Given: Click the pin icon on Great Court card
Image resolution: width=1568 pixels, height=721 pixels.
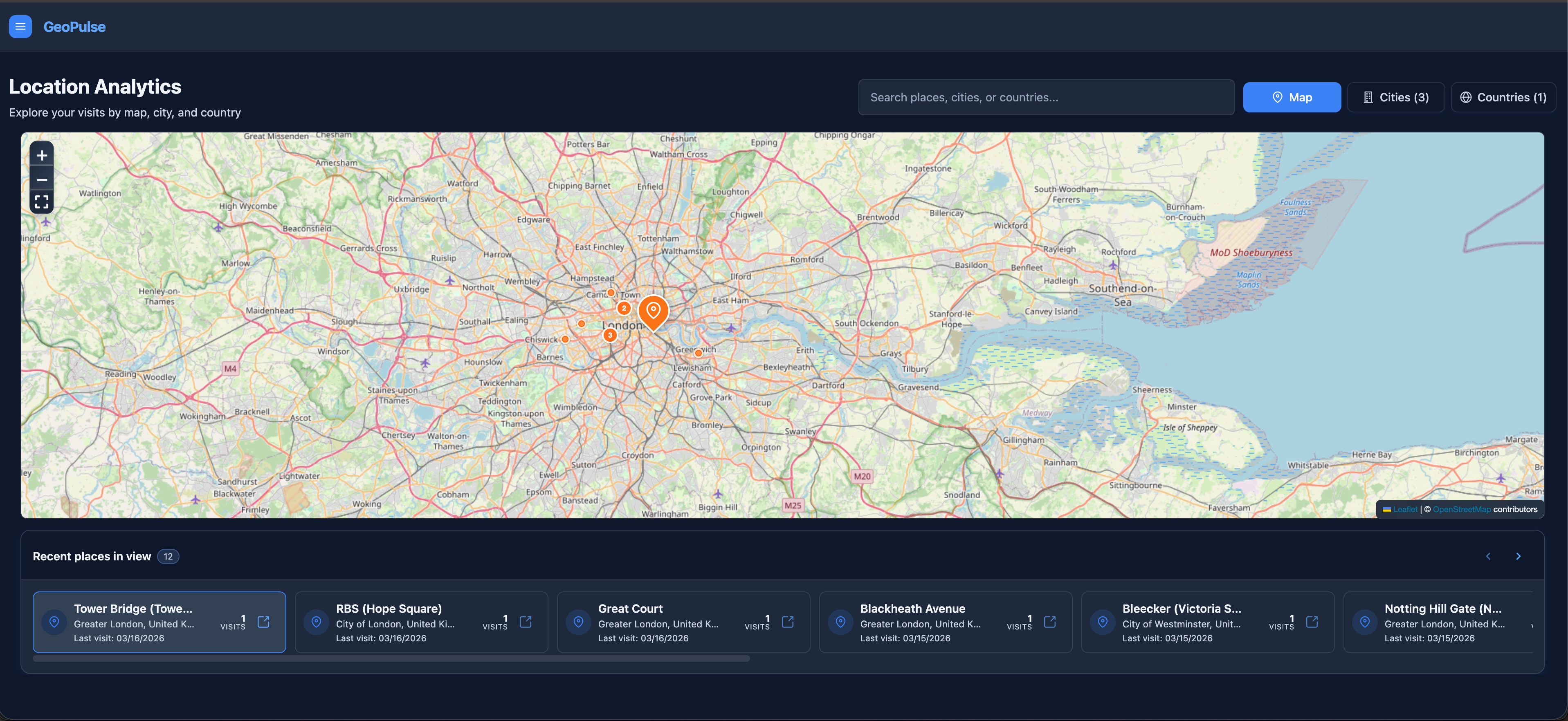Looking at the screenshot, I should (578, 622).
